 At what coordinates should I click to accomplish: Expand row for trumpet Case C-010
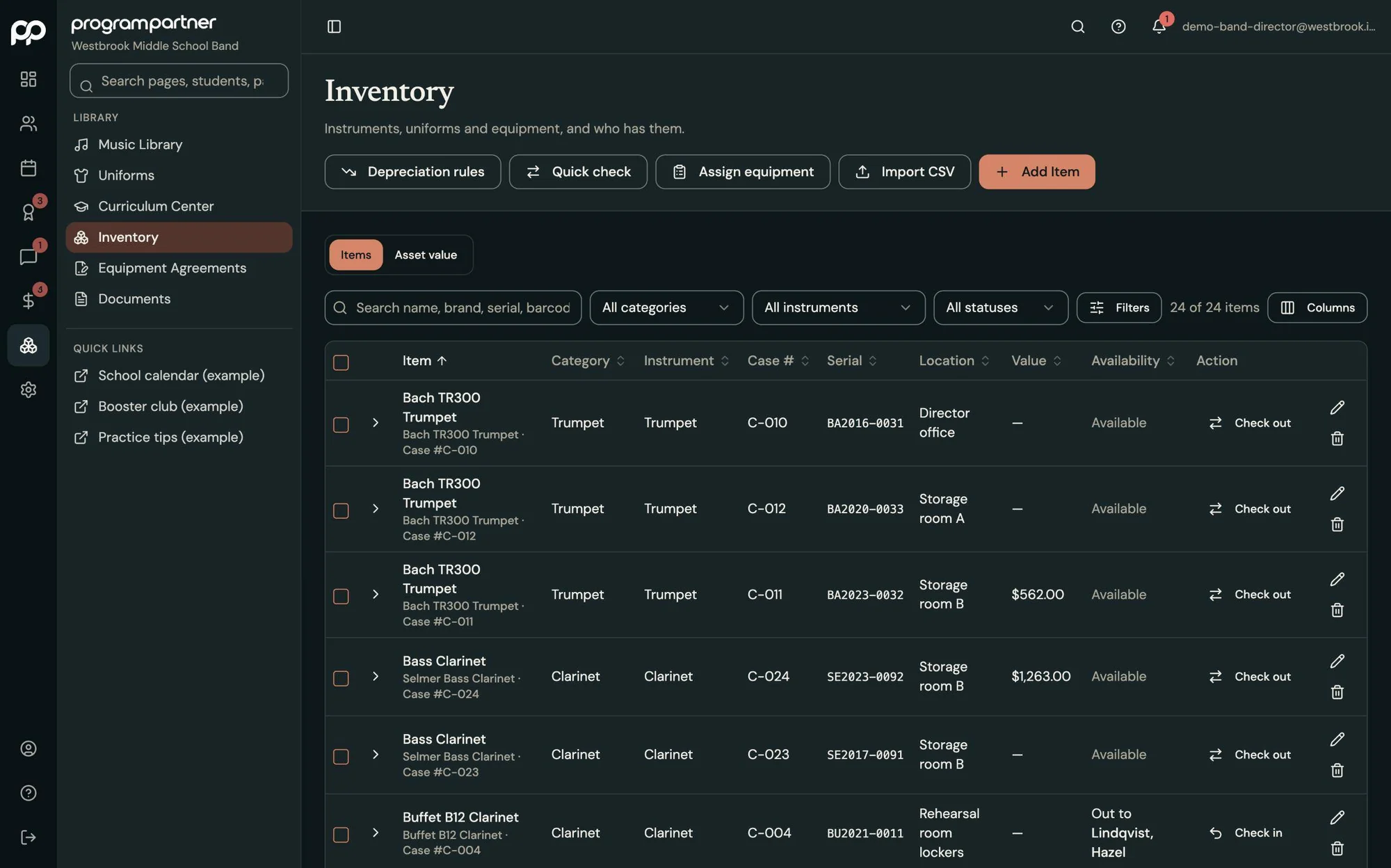point(376,423)
